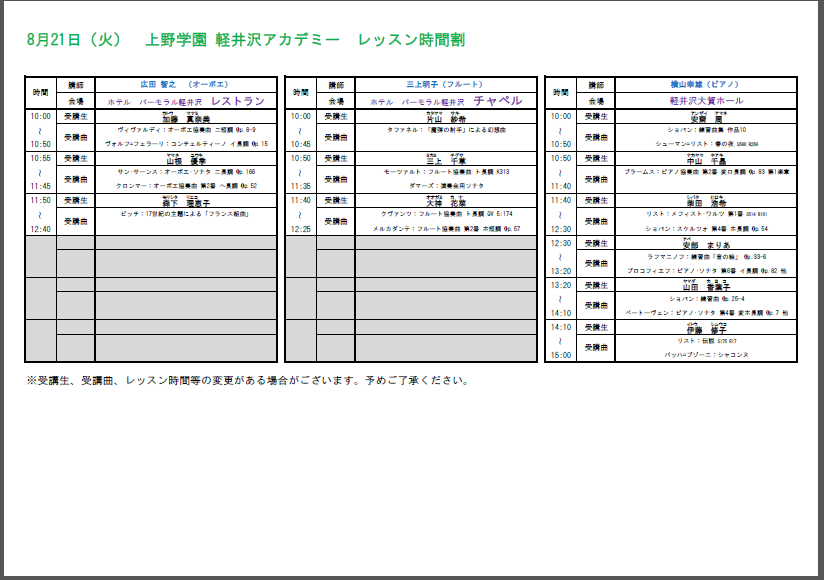This screenshot has width=824, height=580.
Task: Click the time "10:55" in the oboe table
Action: pyautogui.click(x=40, y=158)
